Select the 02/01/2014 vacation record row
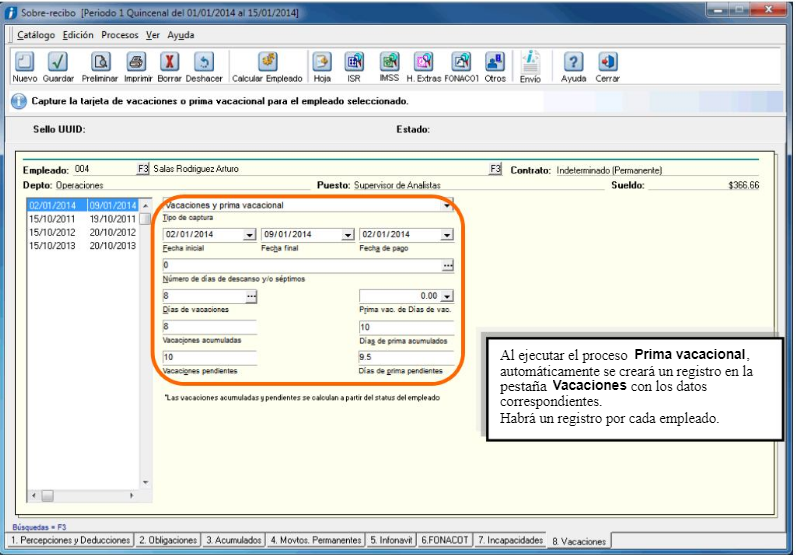Viewport: 796px width, 555px height. 83,205
